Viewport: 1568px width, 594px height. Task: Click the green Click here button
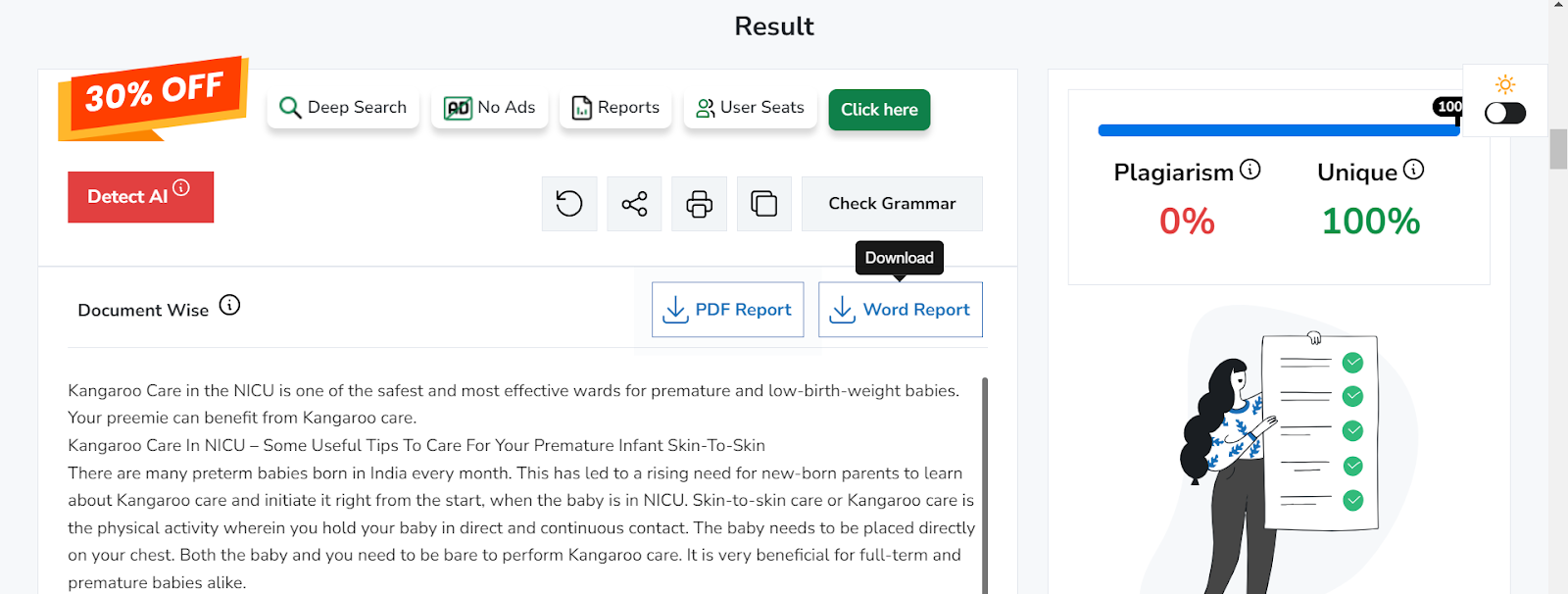pos(879,110)
